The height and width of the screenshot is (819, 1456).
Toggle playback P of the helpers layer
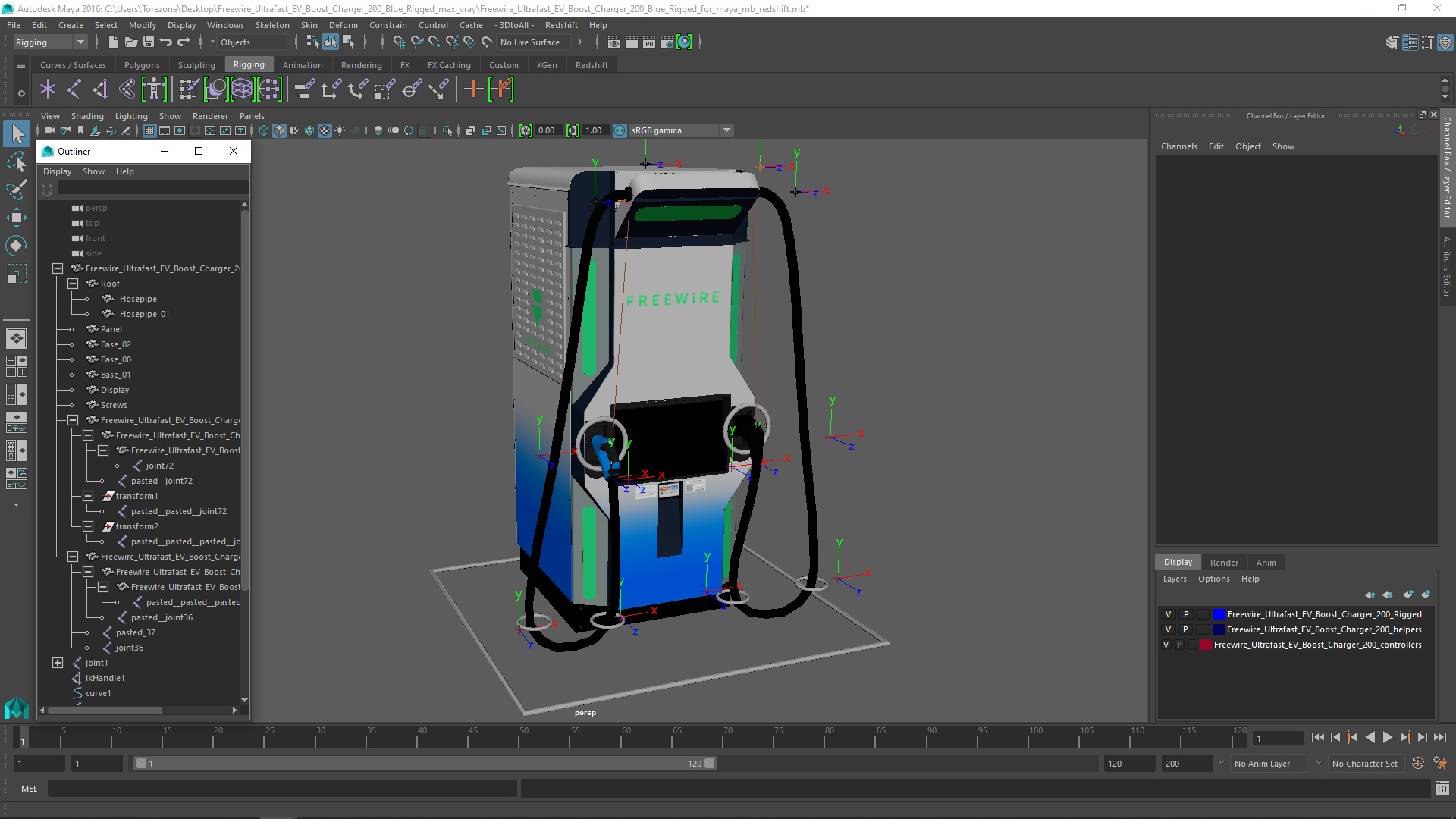[x=1186, y=629]
